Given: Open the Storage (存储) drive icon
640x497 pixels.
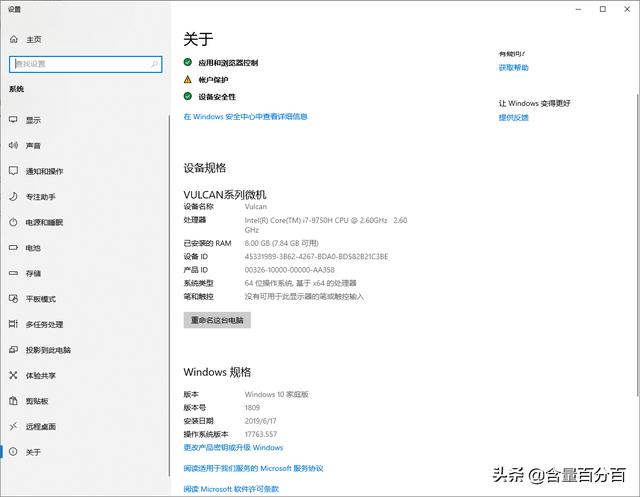Looking at the screenshot, I should click(13, 273).
